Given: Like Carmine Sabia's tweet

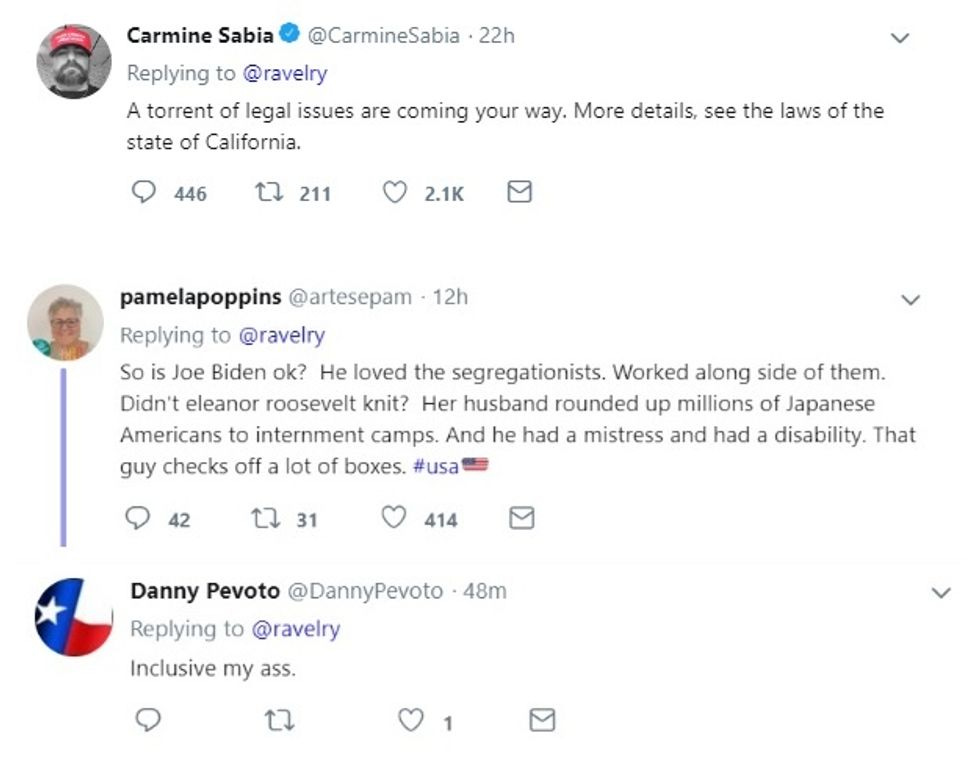Looking at the screenshot, I should coord(396,192).
